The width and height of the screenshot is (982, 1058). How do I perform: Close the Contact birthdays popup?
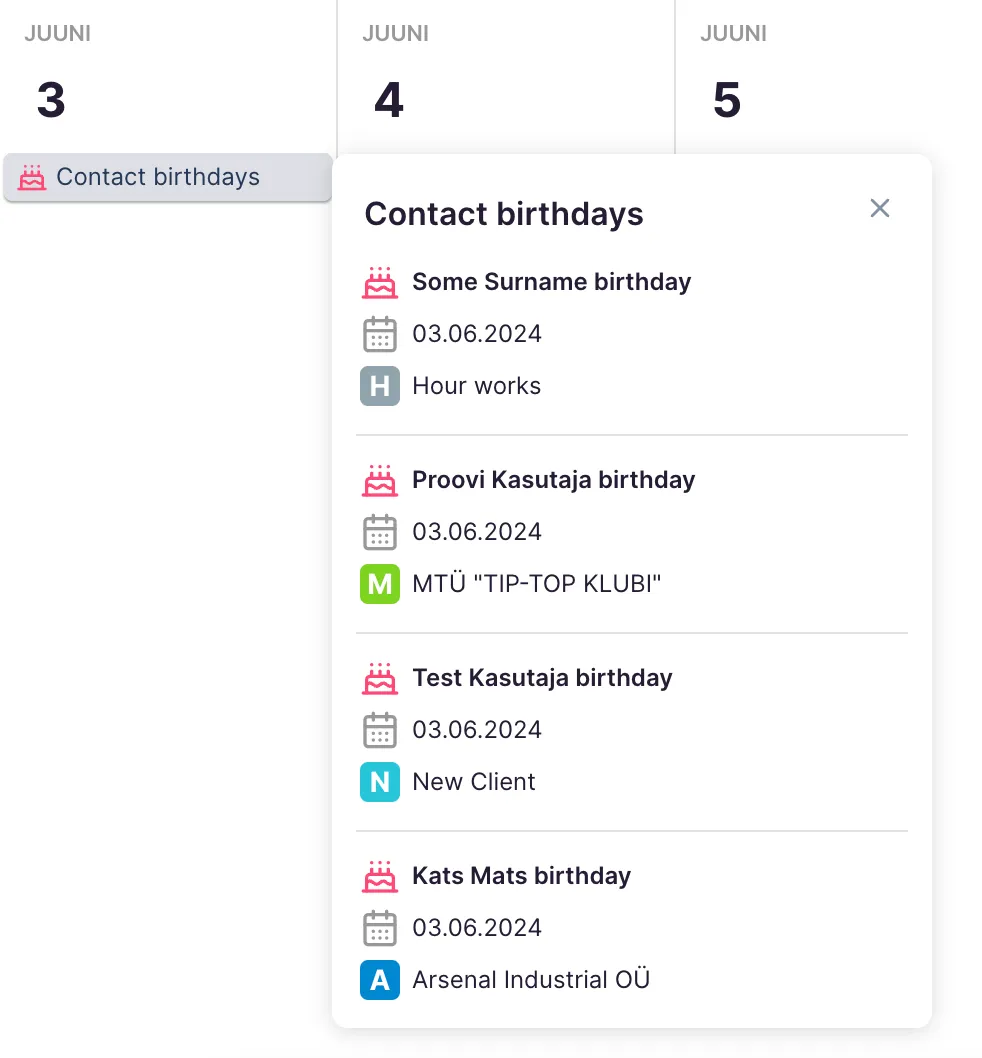click(x=879, y=208)
